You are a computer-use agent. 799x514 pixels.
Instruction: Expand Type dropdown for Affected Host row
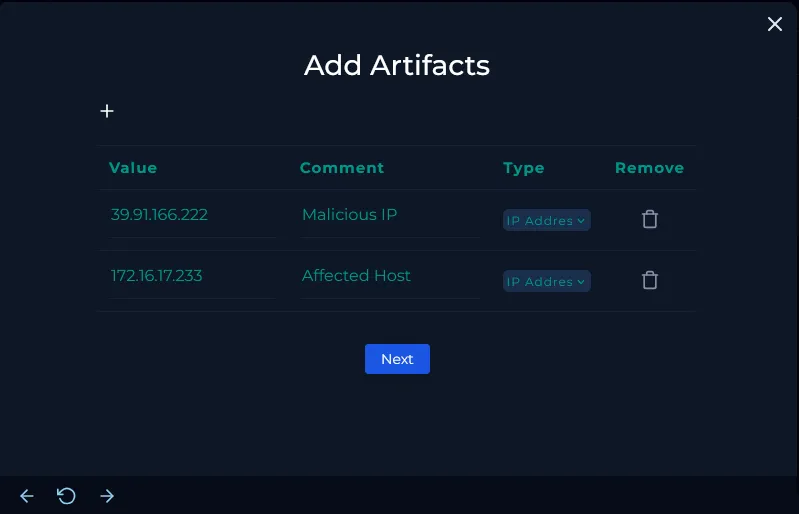point(546,281)
